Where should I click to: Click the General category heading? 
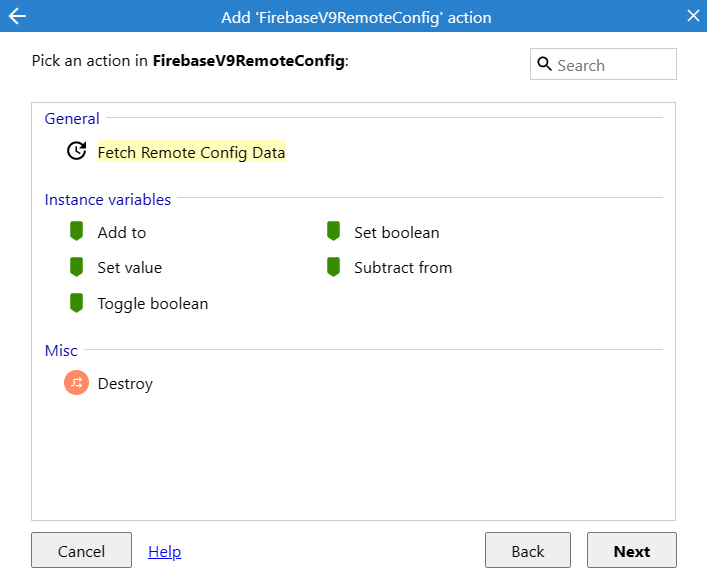click(x=72, y=119)
